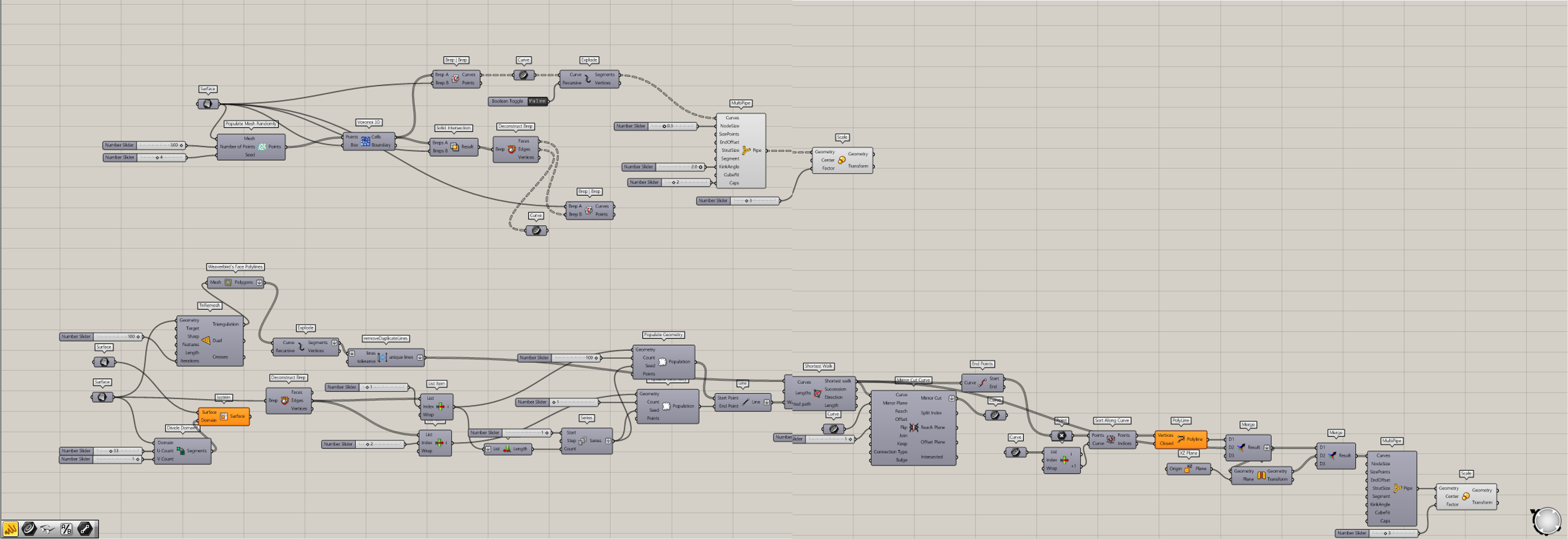Click the Populate Mesh Randomly component icon
This screenshot has height=539, width=1568.
pos(263,147)
